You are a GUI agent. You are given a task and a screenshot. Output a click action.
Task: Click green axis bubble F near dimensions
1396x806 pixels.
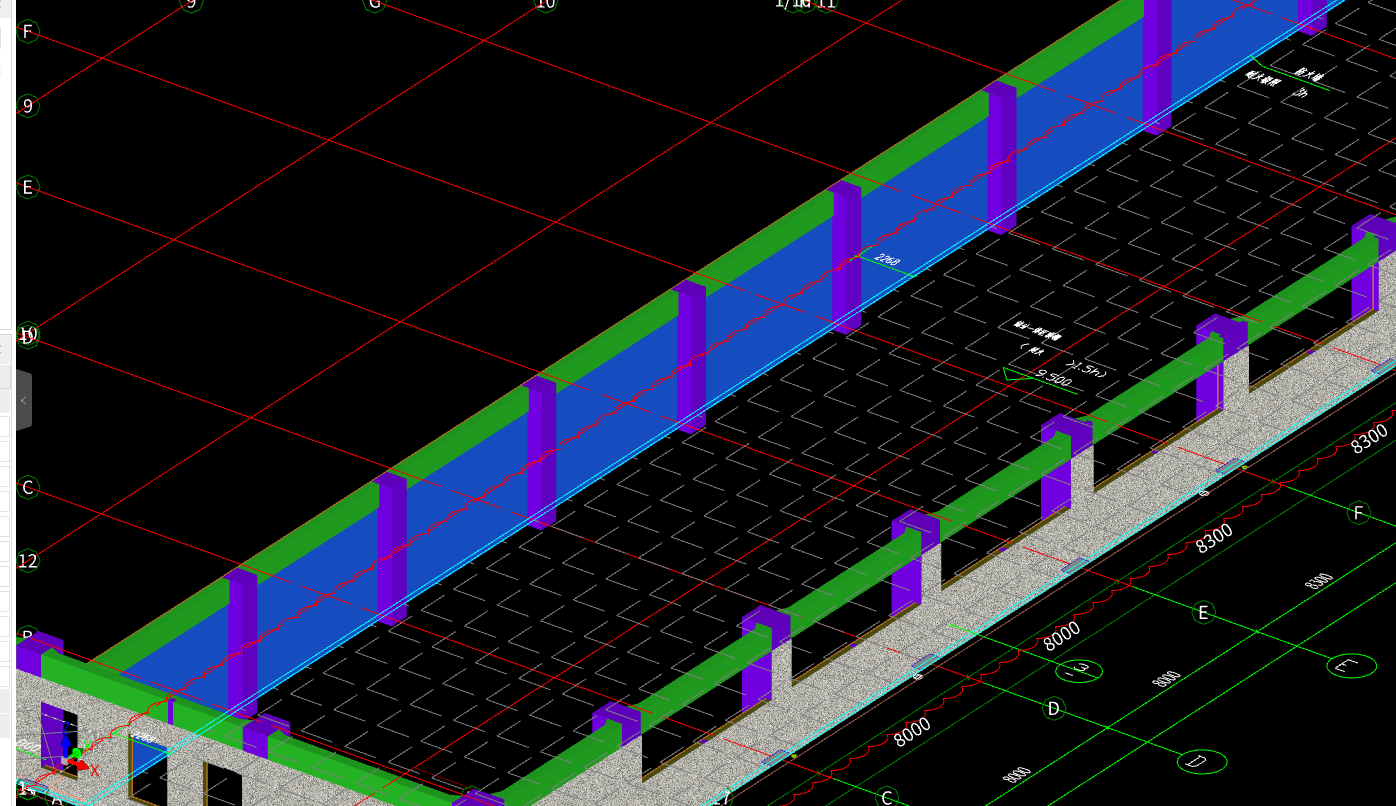click(1358, 513)
